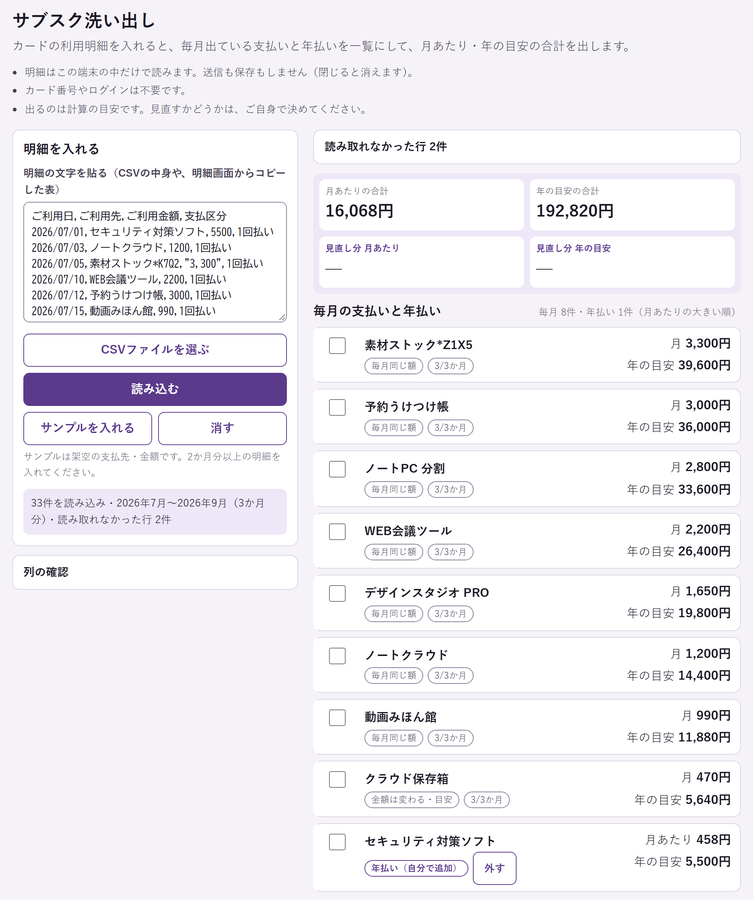753x900 pixels.
Task: Click the 年の目安 5,500円 amount
Action: tap(682, 862)
